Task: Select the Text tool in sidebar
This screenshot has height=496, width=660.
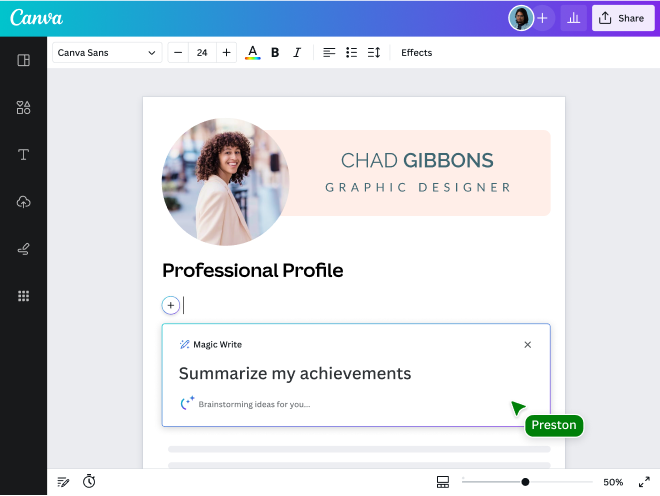Action: coord(24,154)
